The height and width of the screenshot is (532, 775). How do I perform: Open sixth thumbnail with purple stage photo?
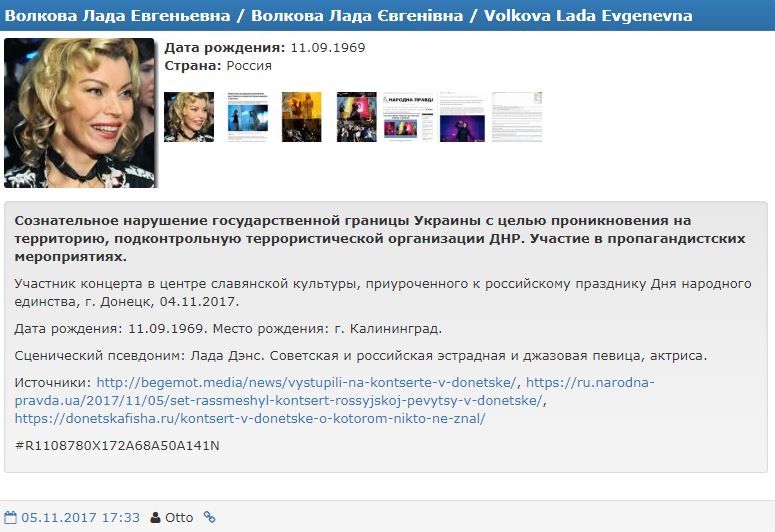[462, 117]
